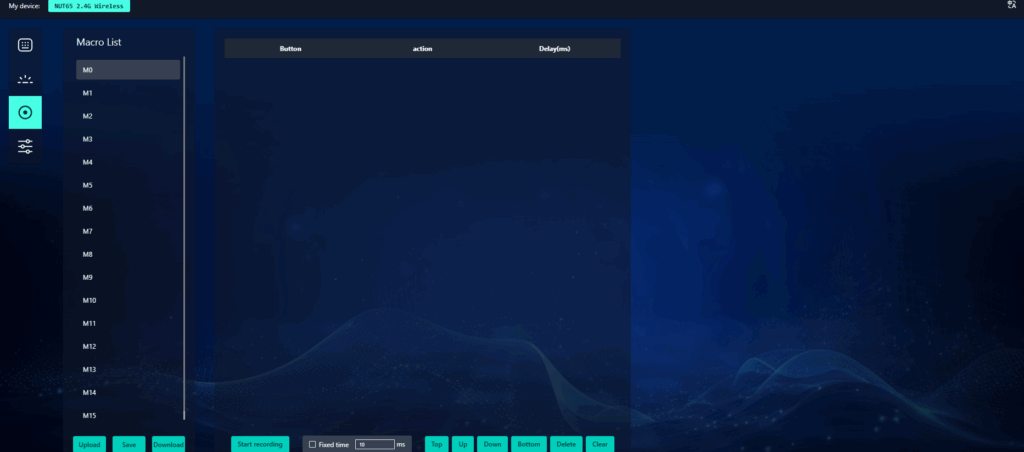
Task: Pick macro M10 in the list
Action: 128,300
